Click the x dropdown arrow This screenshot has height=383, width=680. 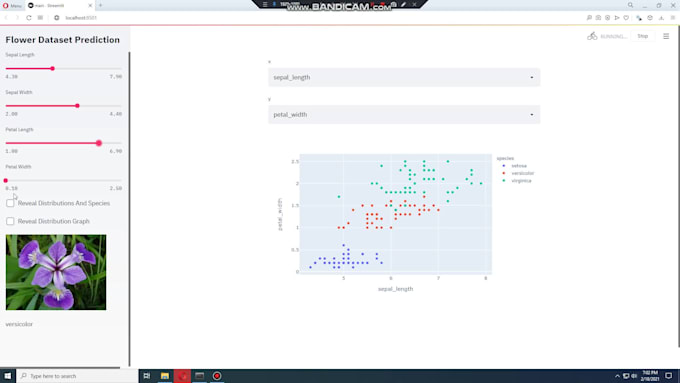[532, 77]
